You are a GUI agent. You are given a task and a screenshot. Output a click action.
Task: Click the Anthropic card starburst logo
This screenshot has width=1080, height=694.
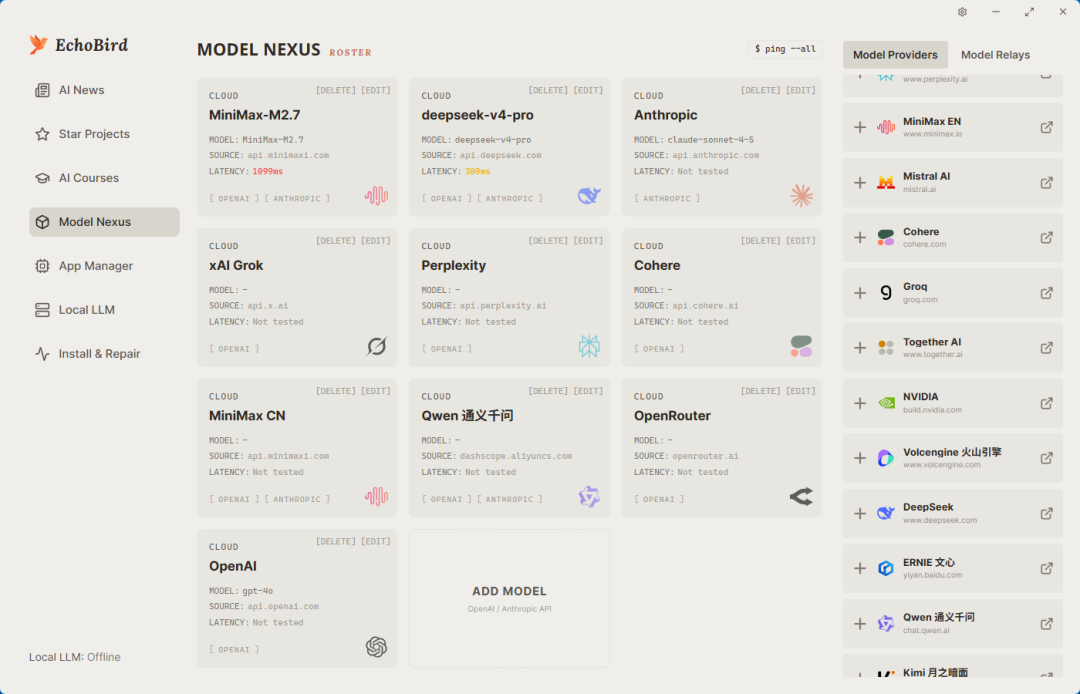801,196
